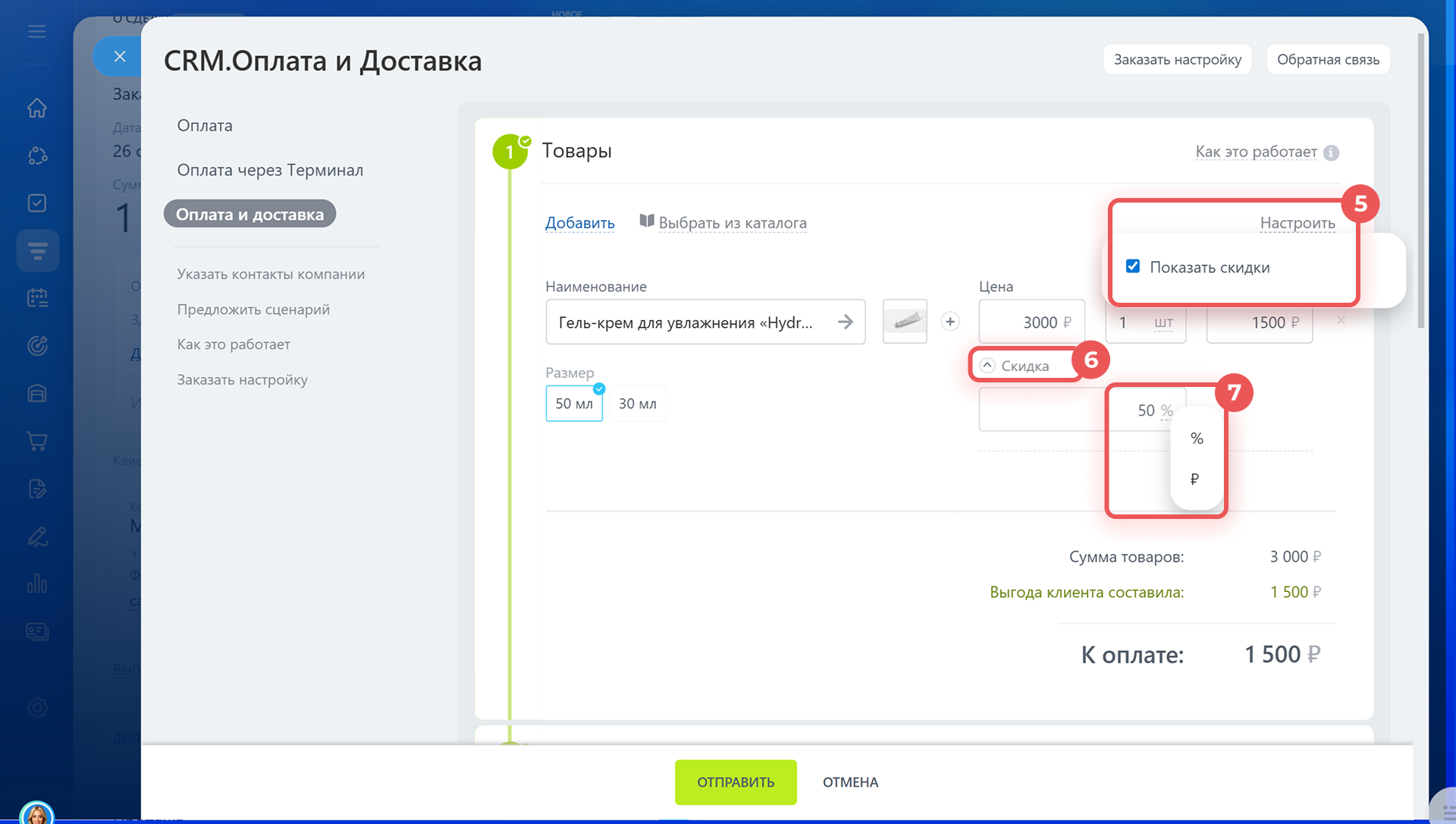Open the Оплата menu item

[x=205, y=126]
